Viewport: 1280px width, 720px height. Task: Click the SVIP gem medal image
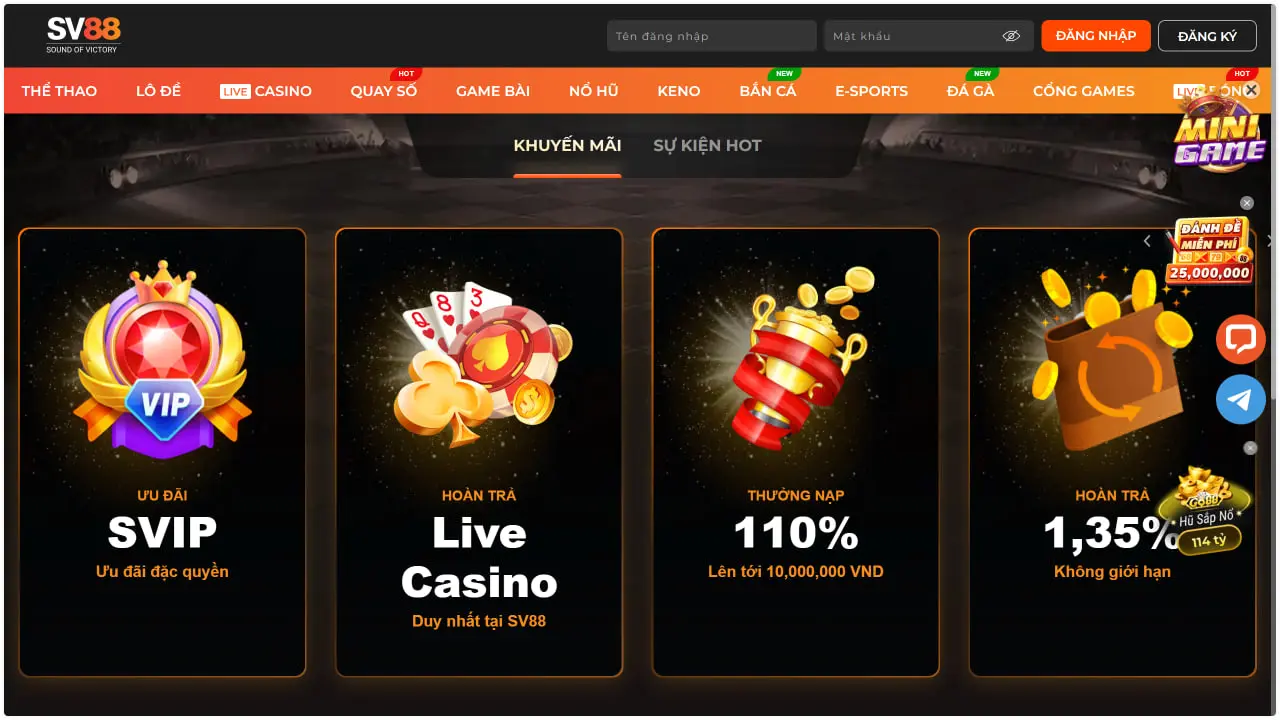click(x=162, y=362)
